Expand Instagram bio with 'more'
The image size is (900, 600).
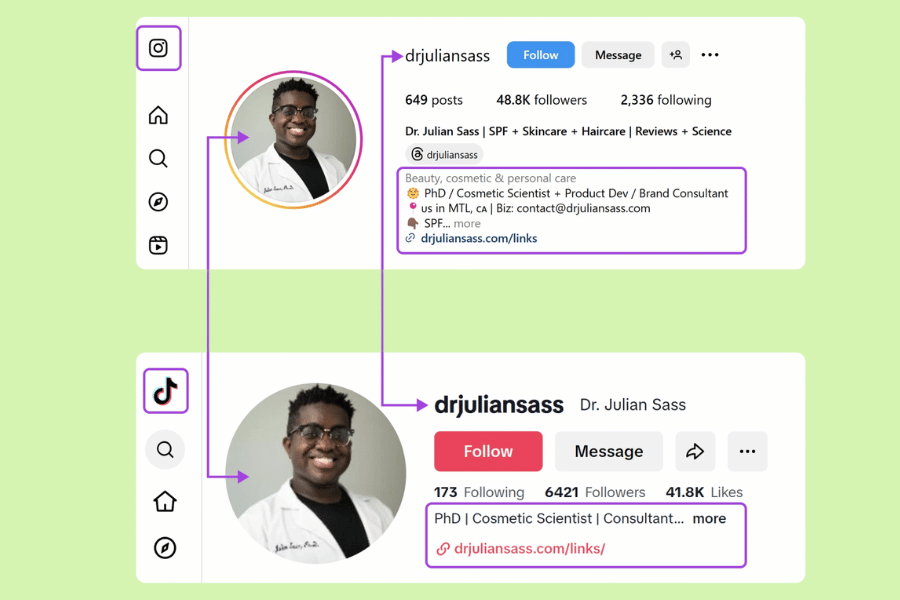pyautogui.click(x=467, y=223)
